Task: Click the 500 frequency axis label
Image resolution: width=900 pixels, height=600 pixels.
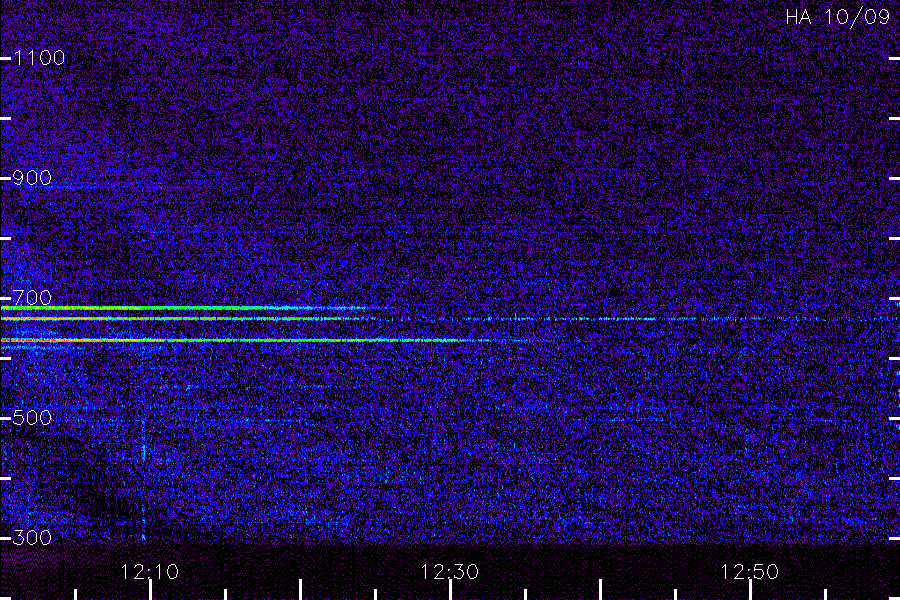Action: point(32,417)
